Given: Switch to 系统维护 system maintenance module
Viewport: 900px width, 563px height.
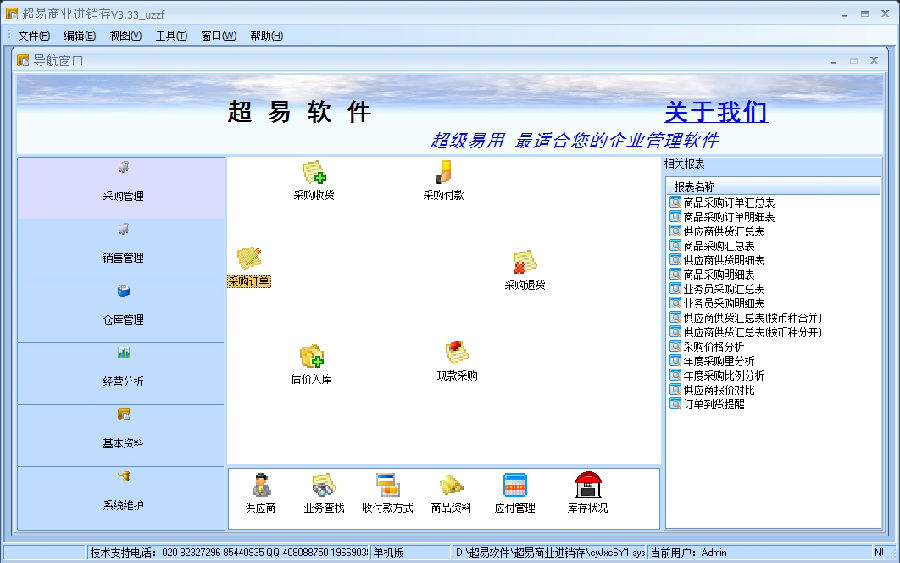Looking at the screenshot, I should (x=122, y=498).
